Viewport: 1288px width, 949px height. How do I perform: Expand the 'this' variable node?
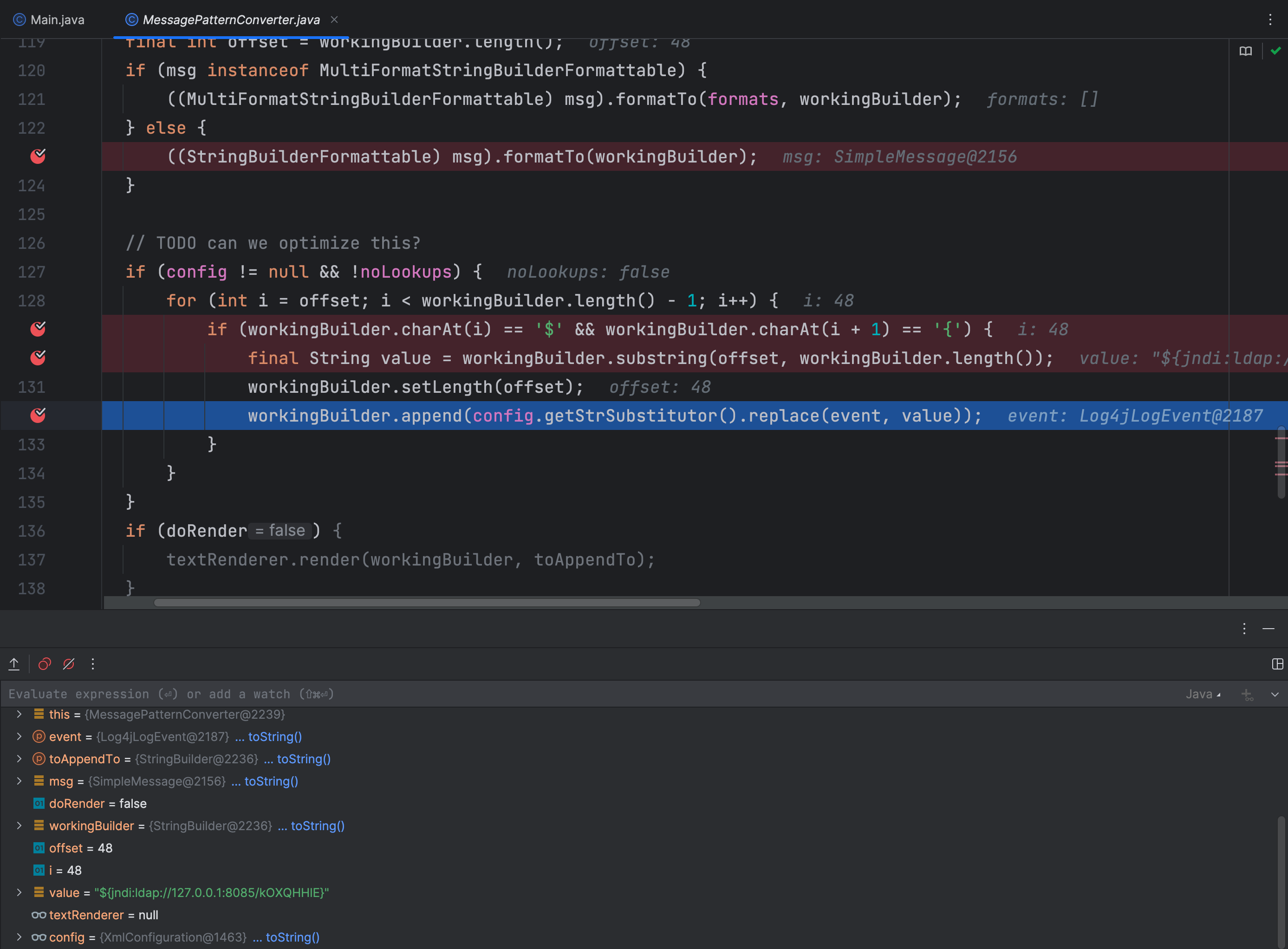click(x=19, y=714)
